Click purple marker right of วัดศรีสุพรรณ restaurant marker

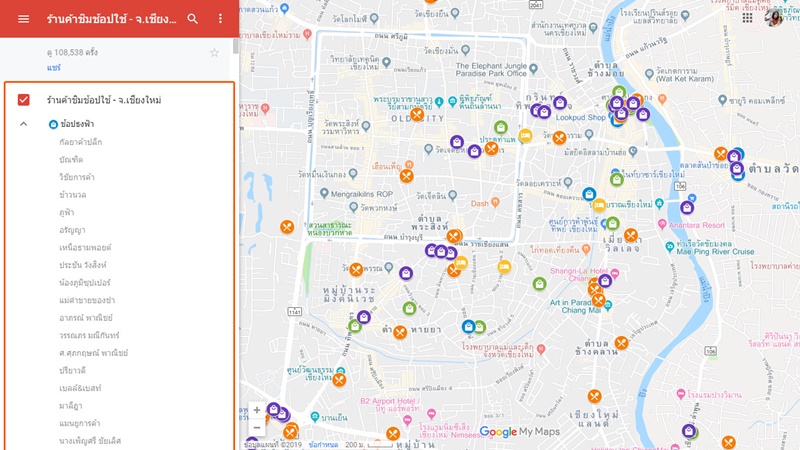coord(406,273)
